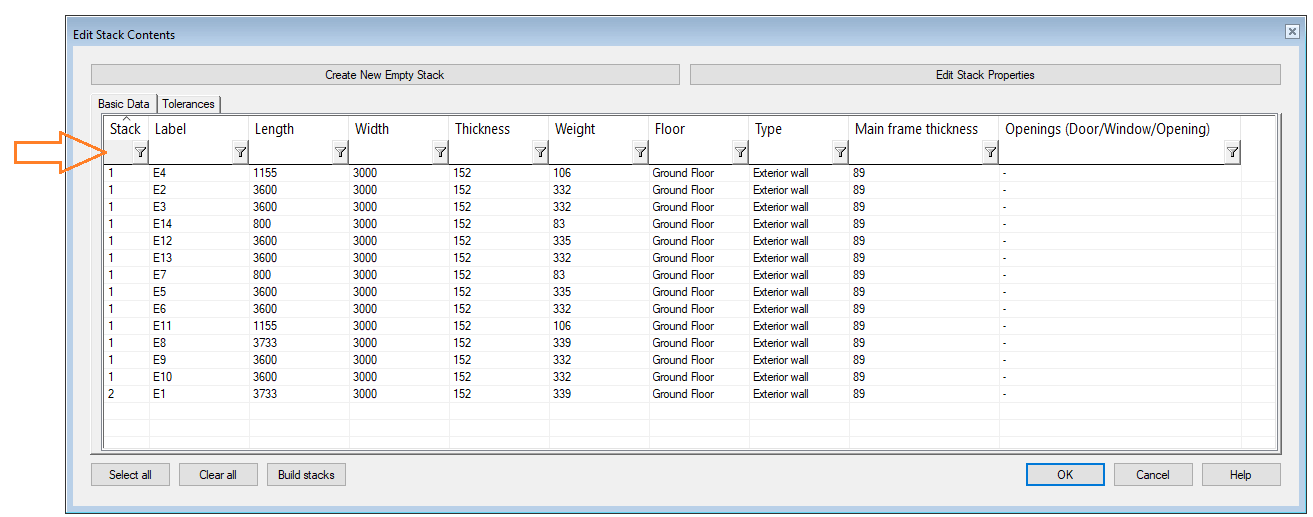Open the Openings column filter funnel
Viewport: 1313px width, 517px height.
(x=1232, y=152)
